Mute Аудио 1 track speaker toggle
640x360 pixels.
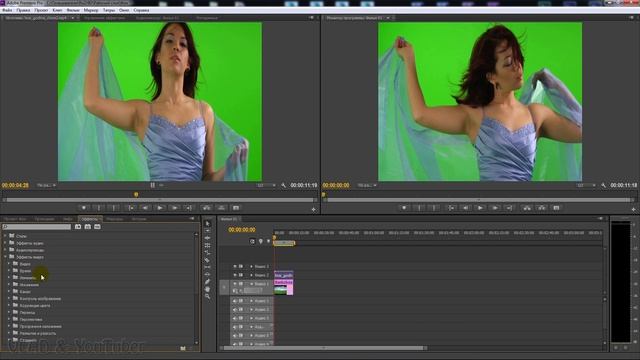pos(235,301)
